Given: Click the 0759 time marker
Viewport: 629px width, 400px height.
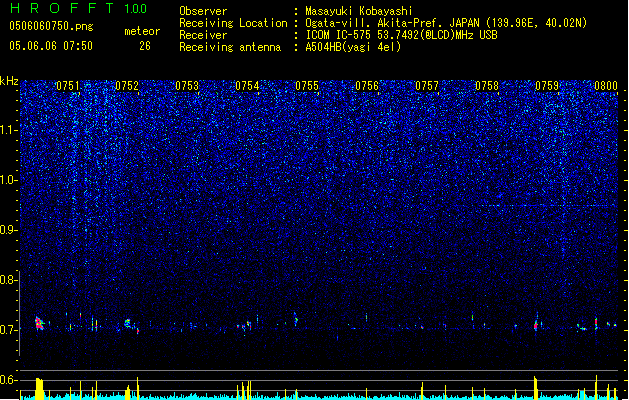Looking at the screenshot, I should tap(547, 86).
